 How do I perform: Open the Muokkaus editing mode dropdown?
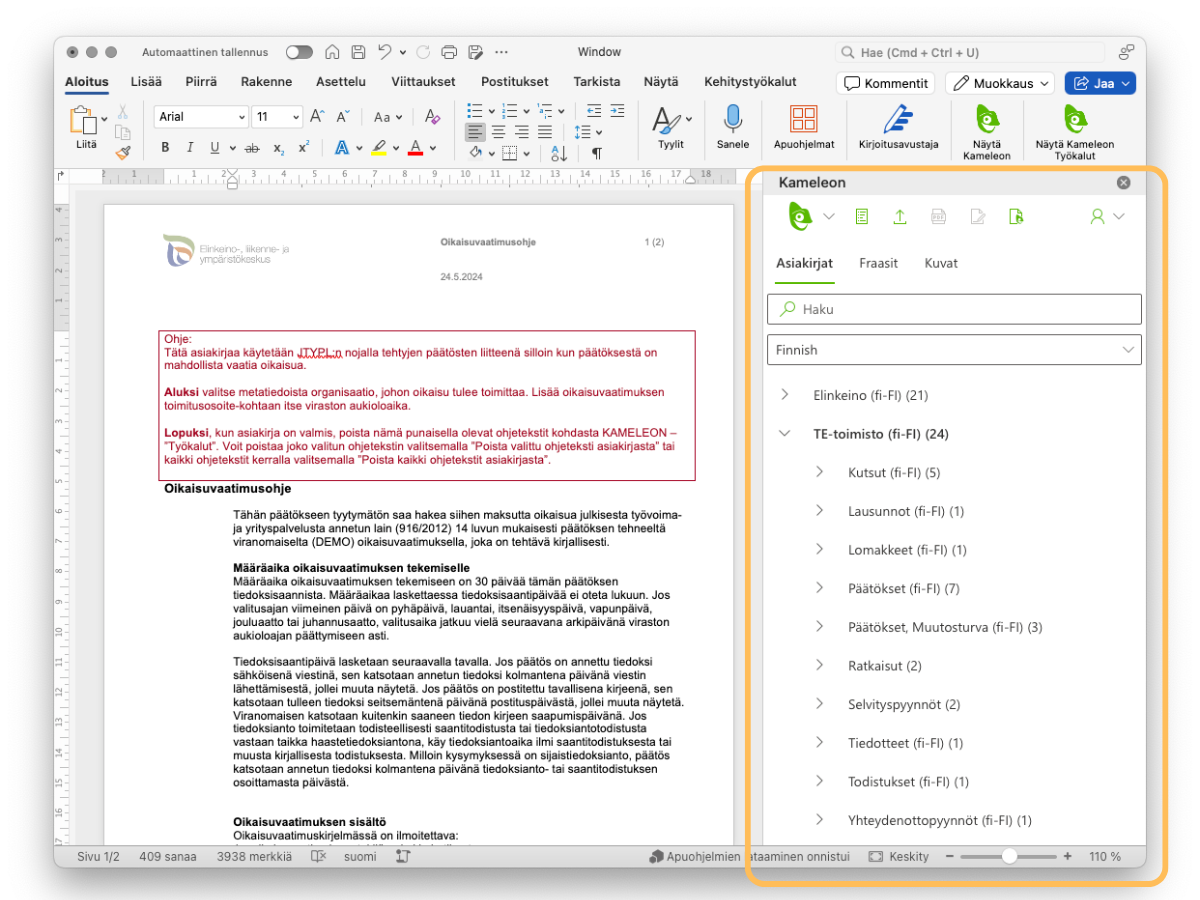pyautogui.click(x=1000, y=84)
